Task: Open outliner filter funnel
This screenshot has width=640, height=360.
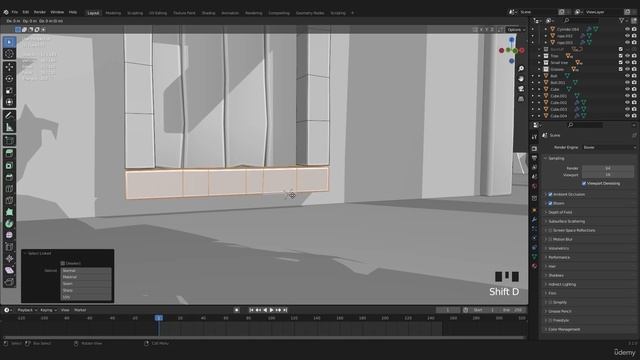Action: (622, 20)
